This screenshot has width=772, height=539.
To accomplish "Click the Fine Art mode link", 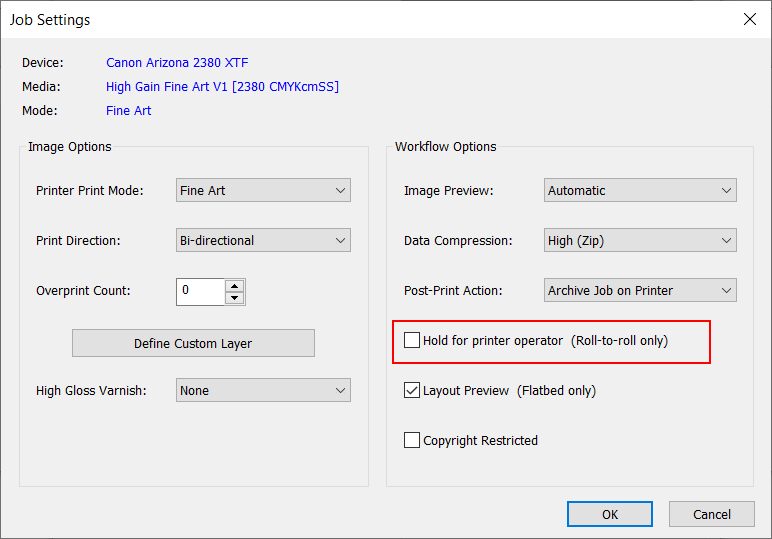I will click(129, 111).
